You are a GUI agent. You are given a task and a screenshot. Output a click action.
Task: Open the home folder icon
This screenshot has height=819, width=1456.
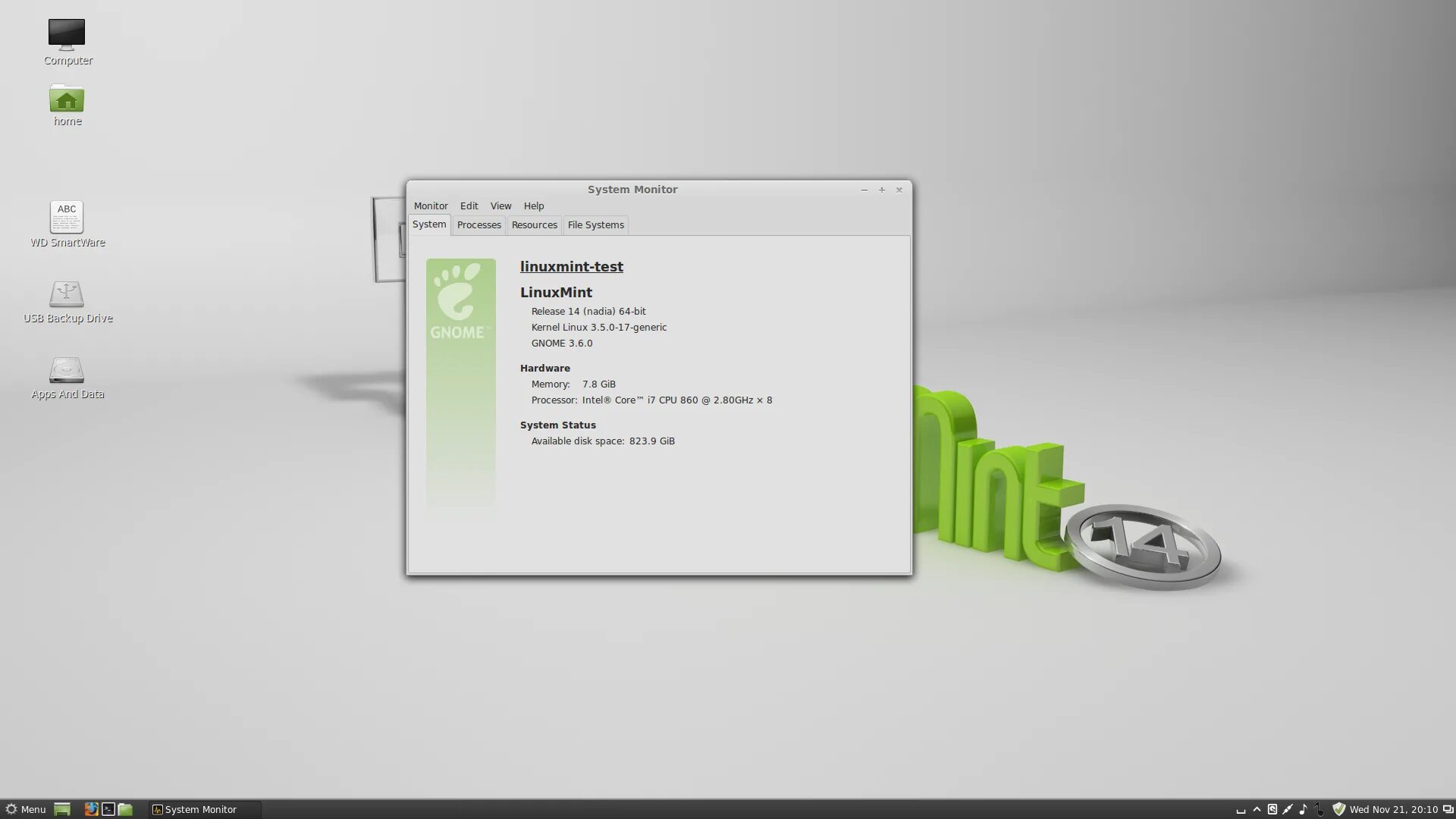[67, 99]
